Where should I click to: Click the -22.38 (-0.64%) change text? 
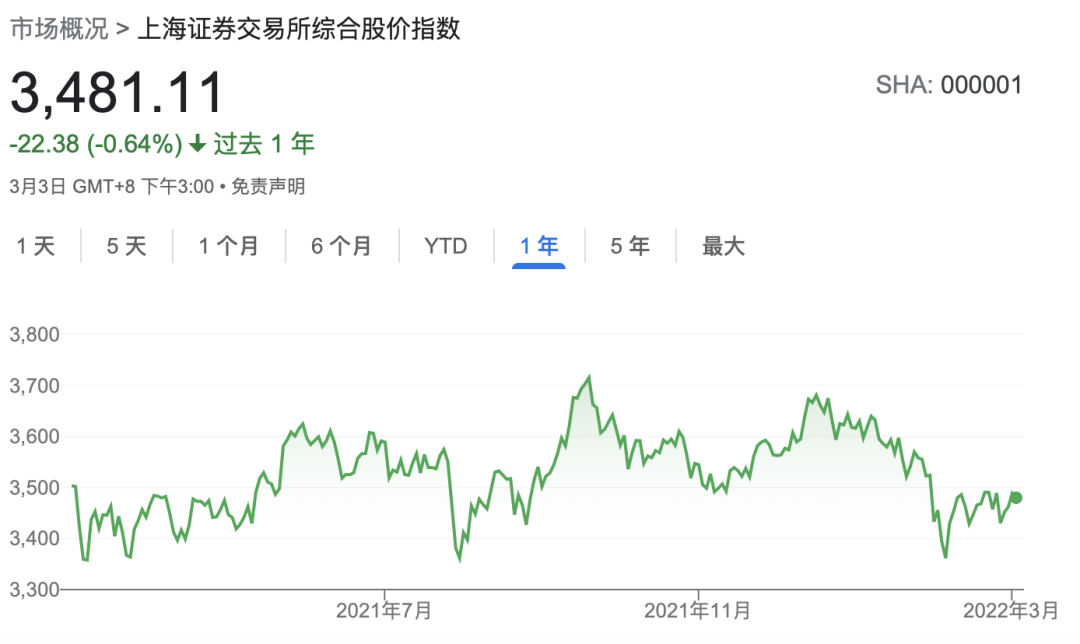96,145
